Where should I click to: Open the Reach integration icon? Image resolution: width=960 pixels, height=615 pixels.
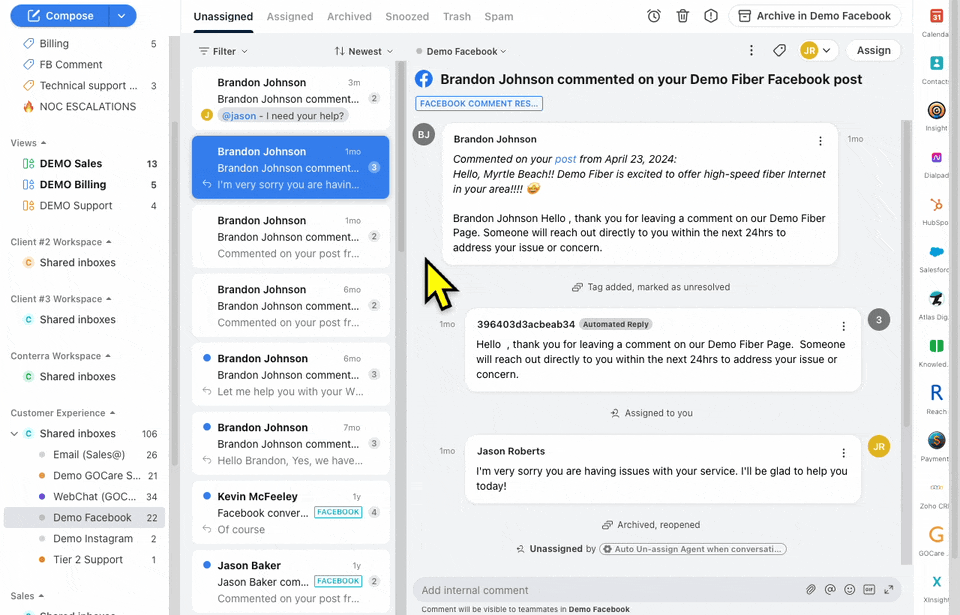936,393
